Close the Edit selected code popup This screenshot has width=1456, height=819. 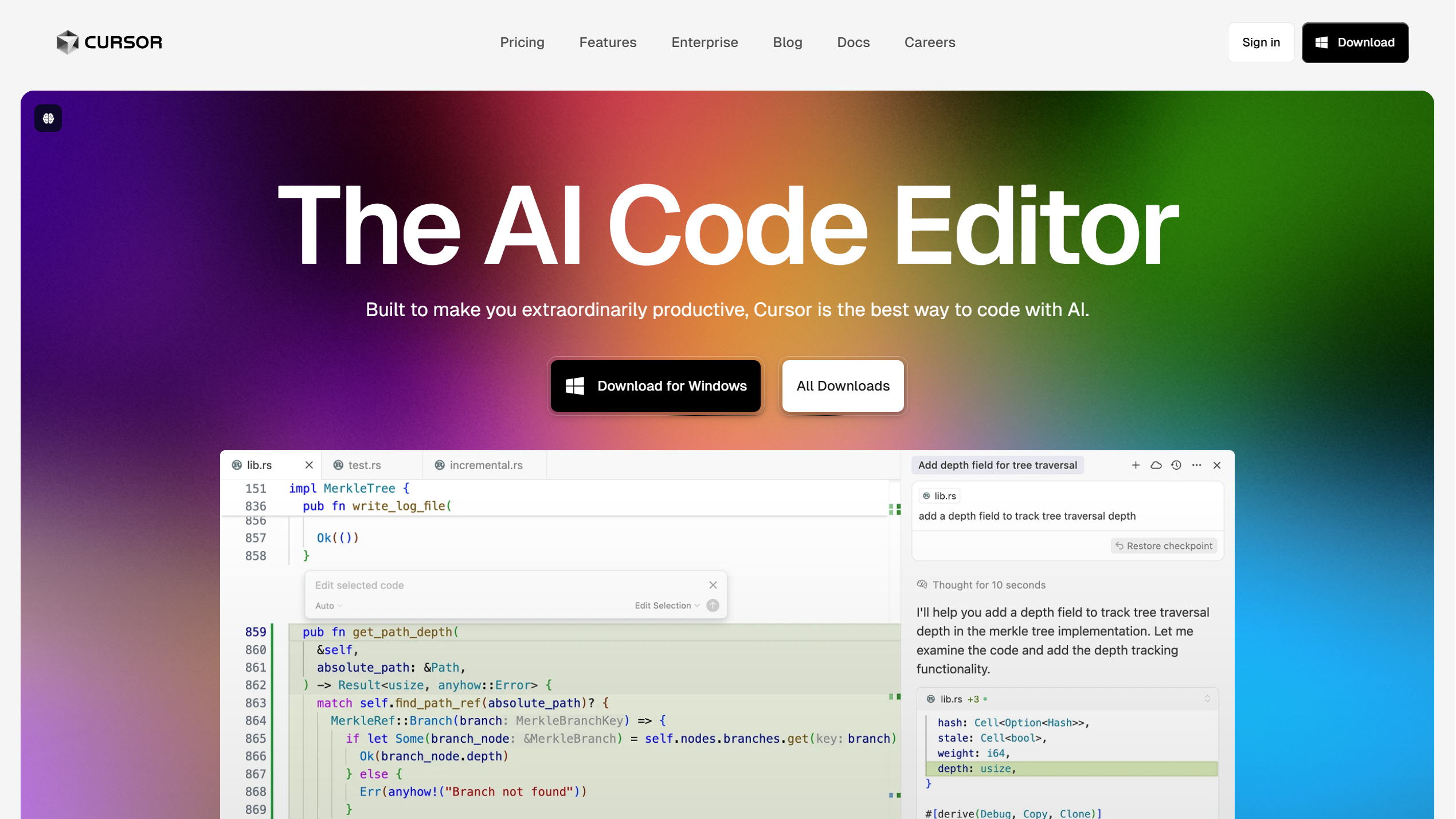coord(714,586)
